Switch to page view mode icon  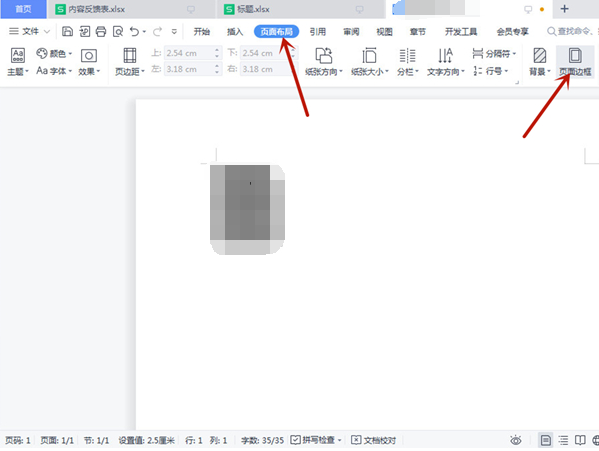[x=546, y=440]
